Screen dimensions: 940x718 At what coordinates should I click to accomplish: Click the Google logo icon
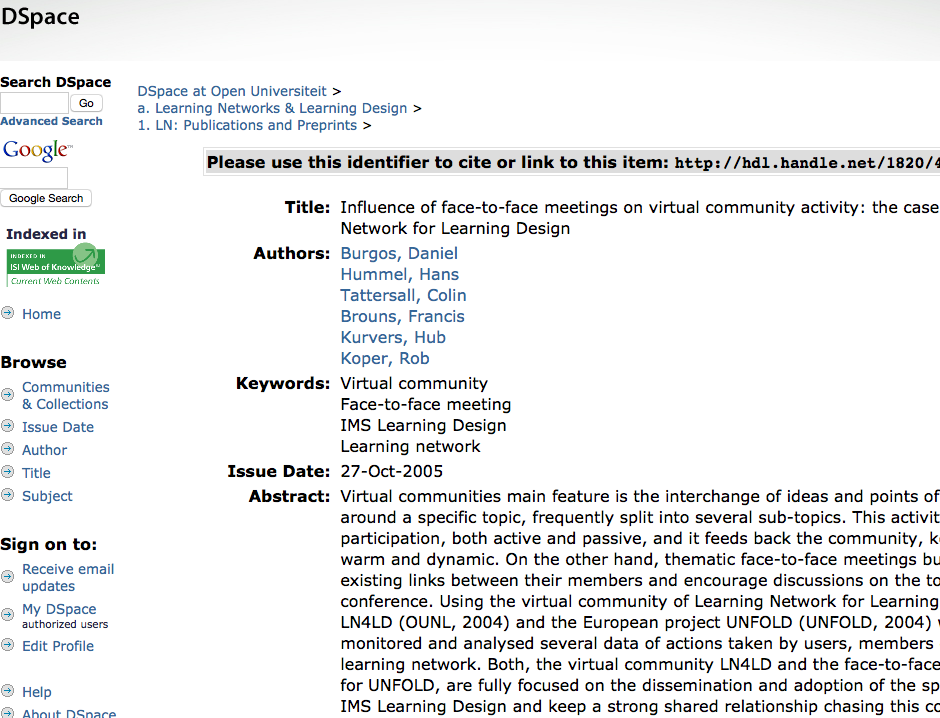(x=36, y=151)
